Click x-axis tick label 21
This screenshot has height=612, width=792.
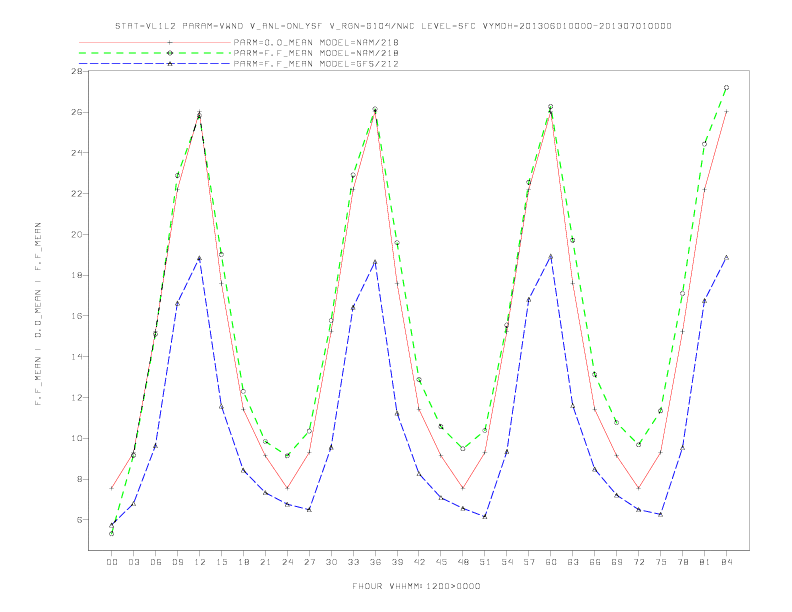coord(265,562)
